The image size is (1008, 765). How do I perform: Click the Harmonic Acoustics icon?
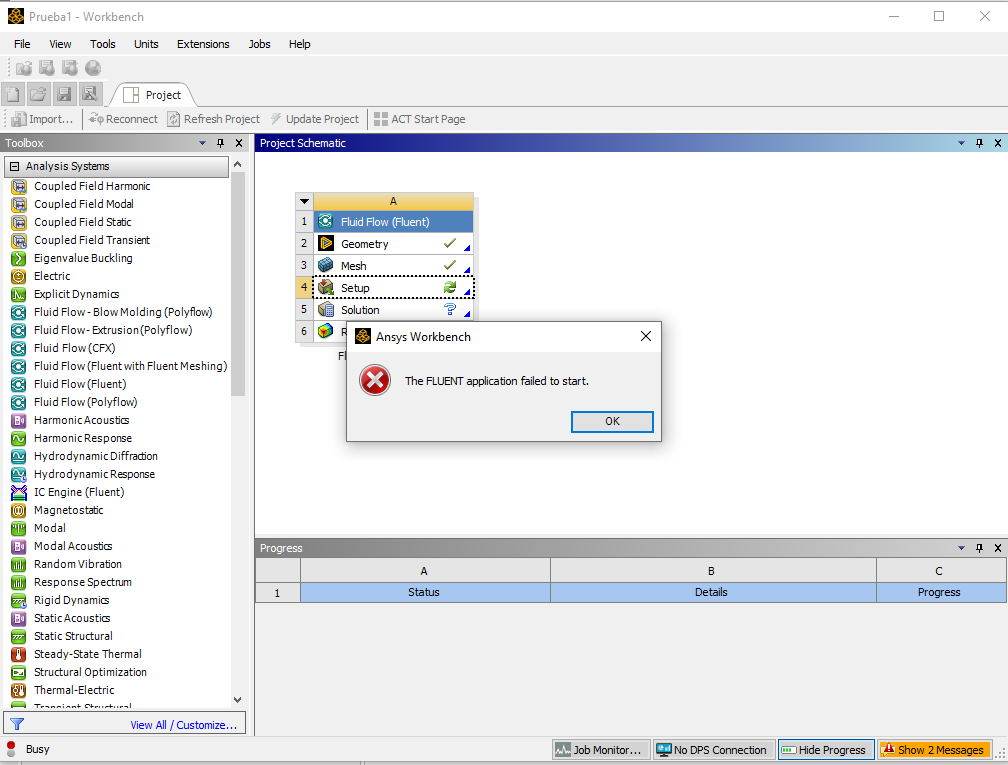(19, 420)
